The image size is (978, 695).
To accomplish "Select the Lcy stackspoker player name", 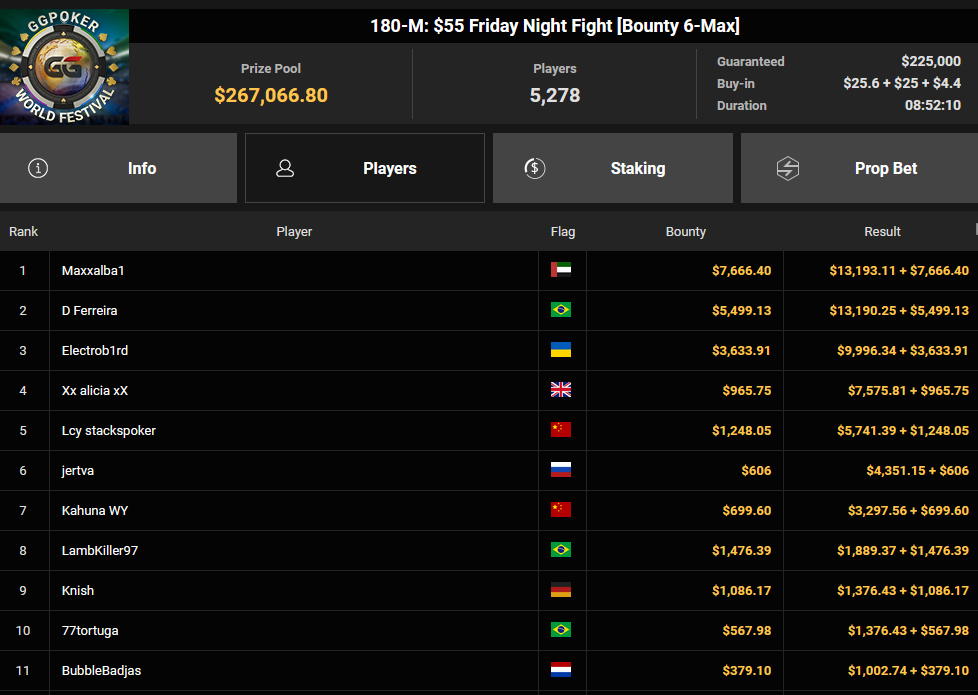I will pos(109,430).
